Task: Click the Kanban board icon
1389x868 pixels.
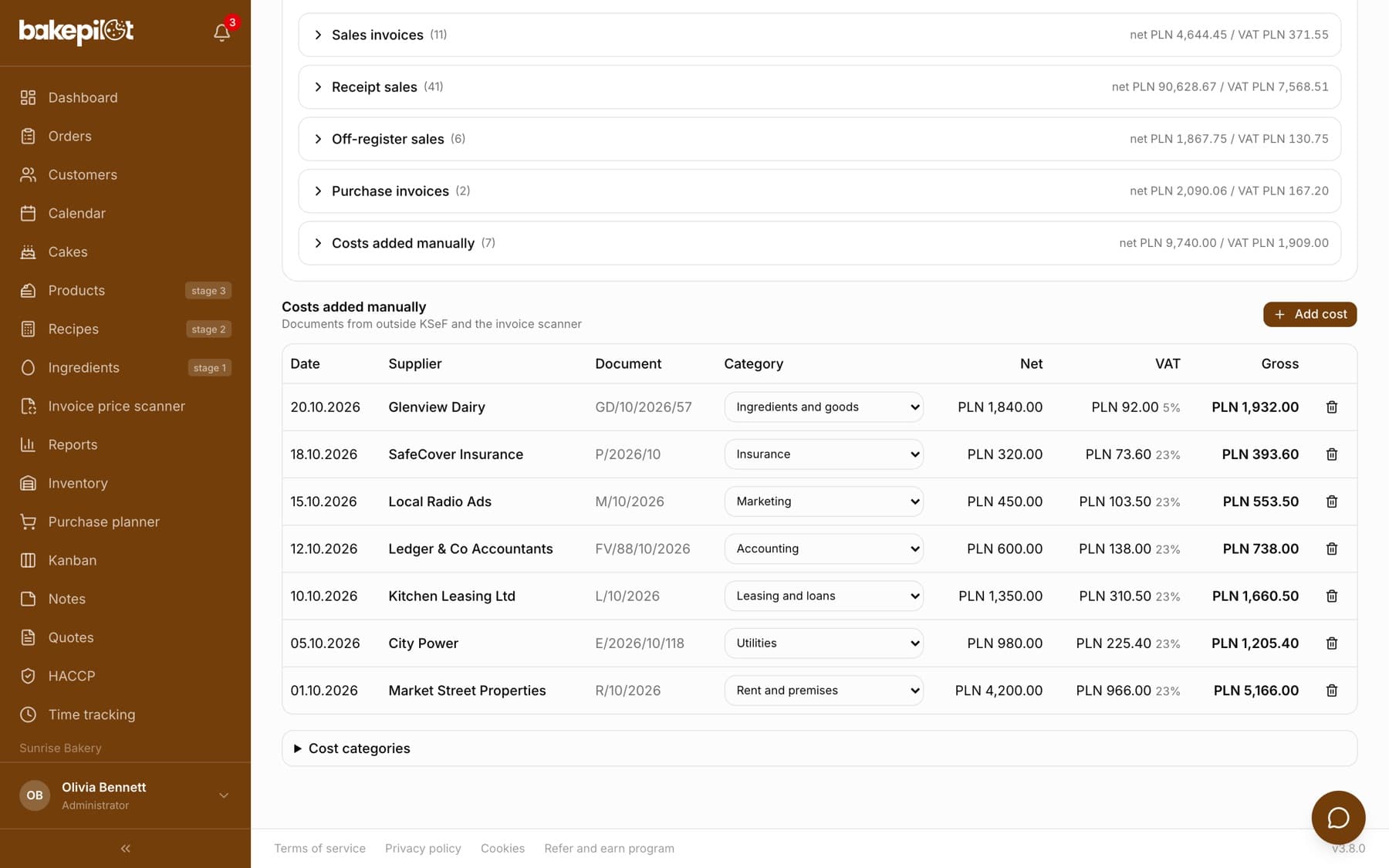Action: click(28, 560)
